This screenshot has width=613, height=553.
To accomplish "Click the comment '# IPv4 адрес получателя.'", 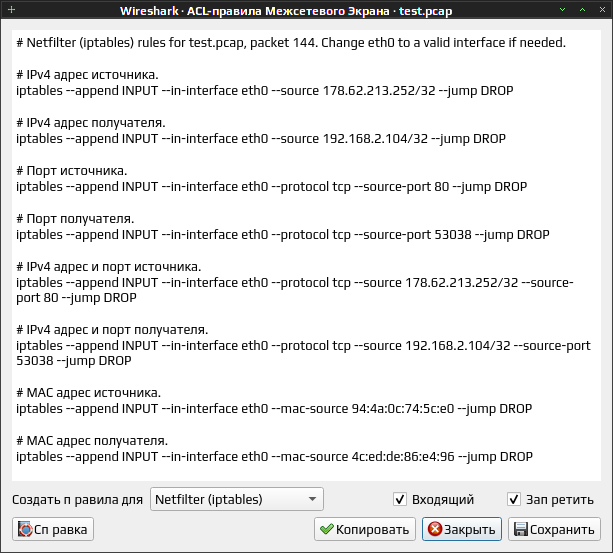I will coord(91,123).
